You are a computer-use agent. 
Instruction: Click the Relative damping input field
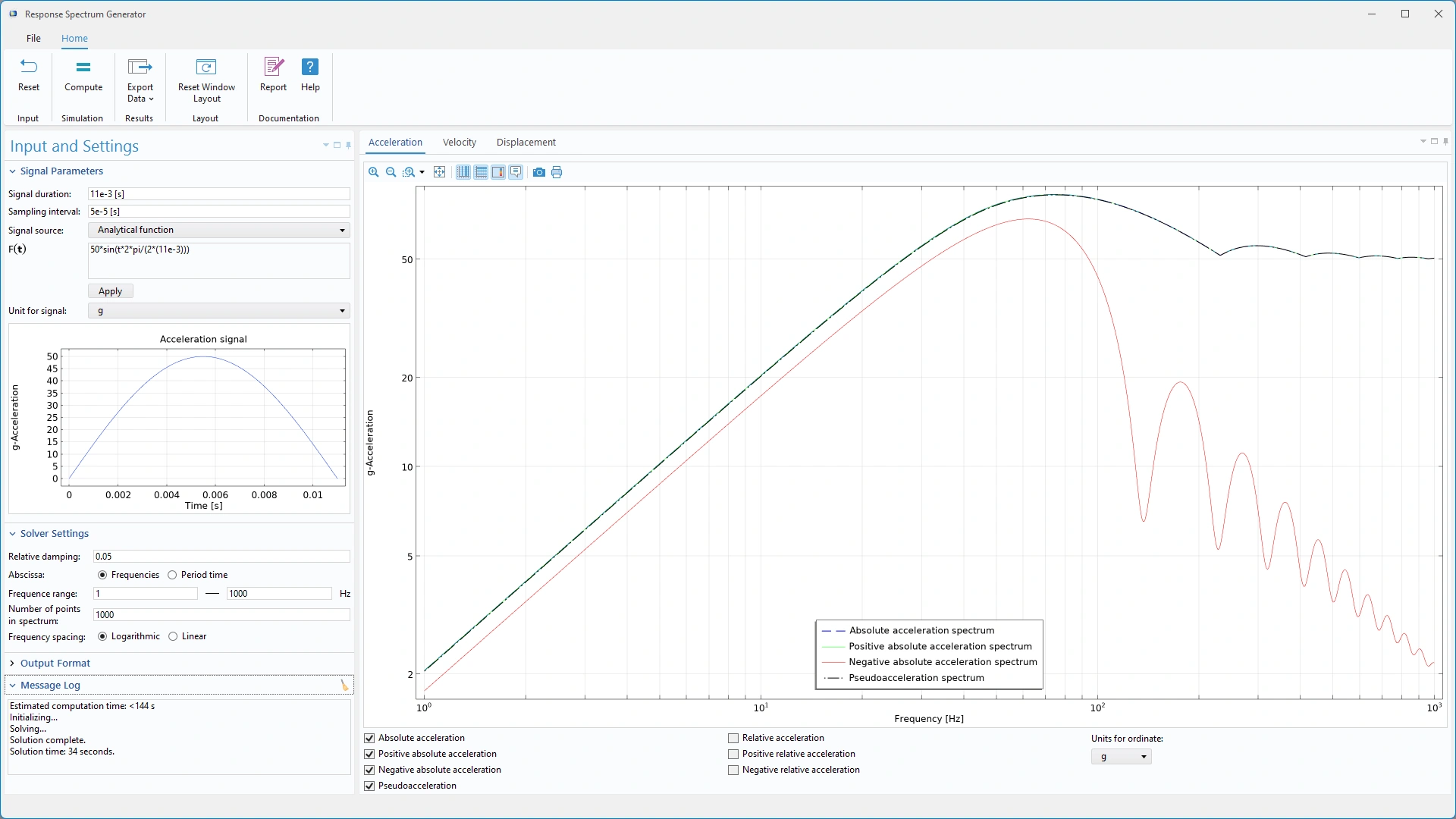pos(221,557)
